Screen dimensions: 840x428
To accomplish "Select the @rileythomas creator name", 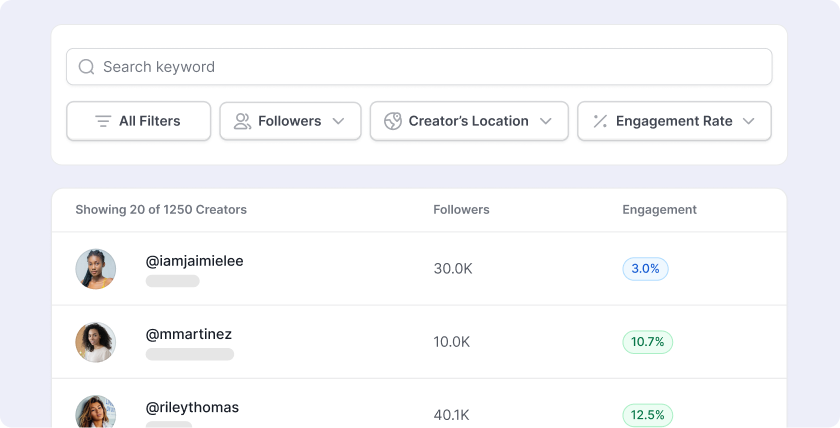I will [x=192, y=408].
